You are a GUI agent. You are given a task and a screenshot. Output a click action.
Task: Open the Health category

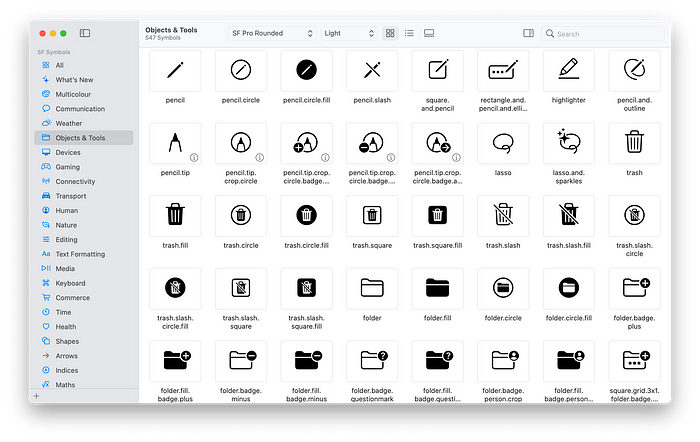coord(84,327)
